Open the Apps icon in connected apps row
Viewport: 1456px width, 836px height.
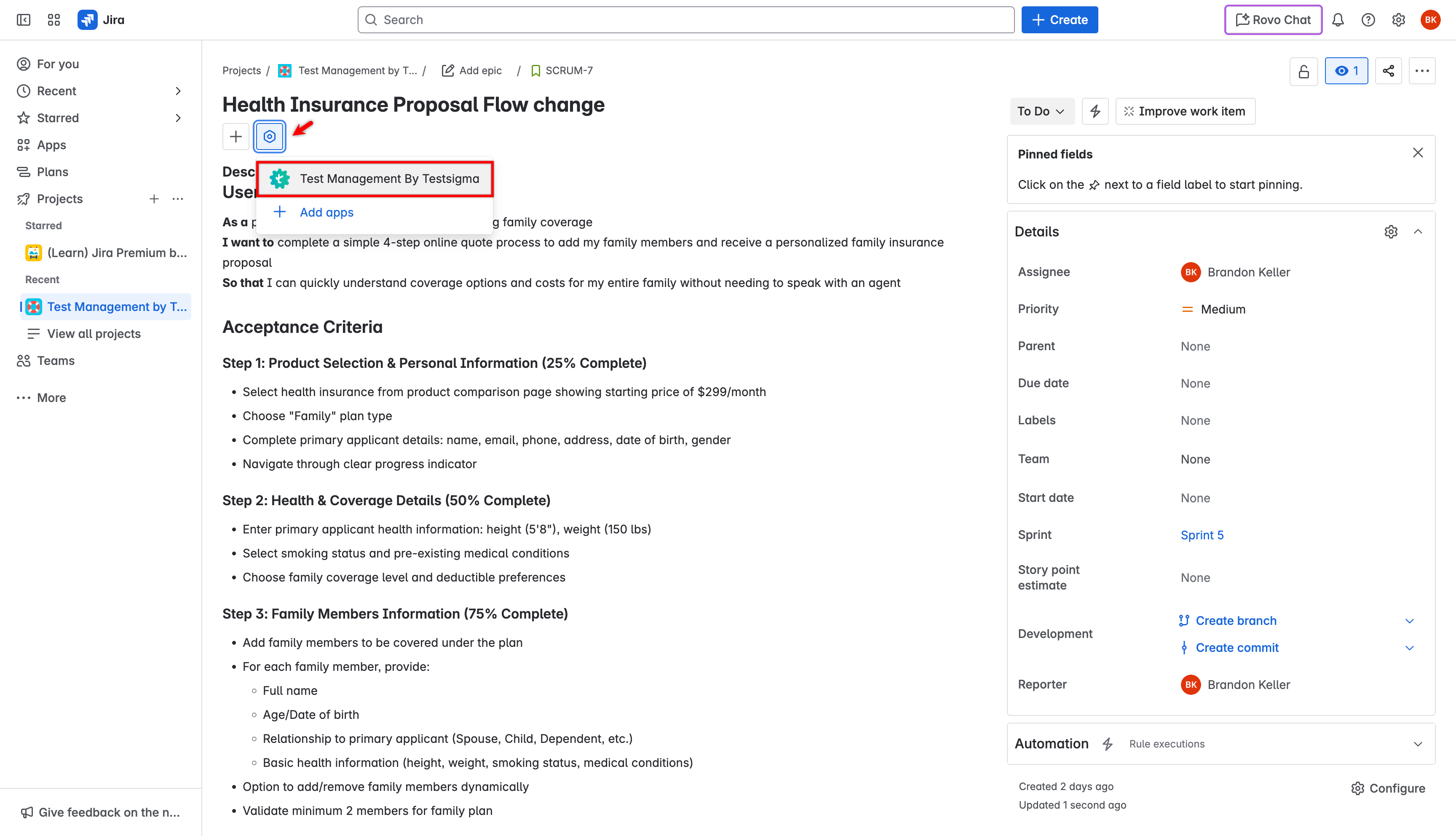click(x=269, y=136)
